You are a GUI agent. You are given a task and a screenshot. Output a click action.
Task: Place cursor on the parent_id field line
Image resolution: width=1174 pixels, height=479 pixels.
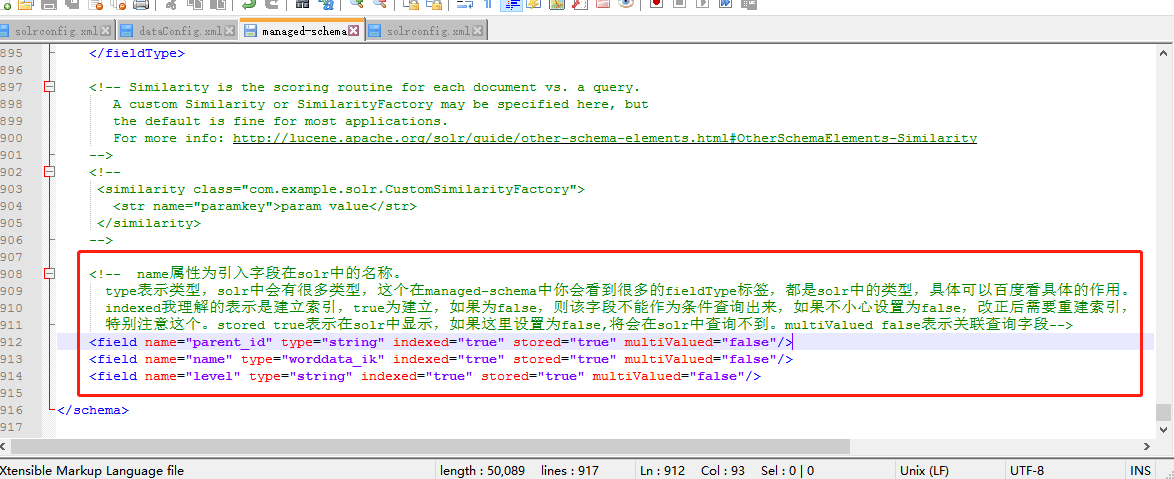(x=440, y=342)
